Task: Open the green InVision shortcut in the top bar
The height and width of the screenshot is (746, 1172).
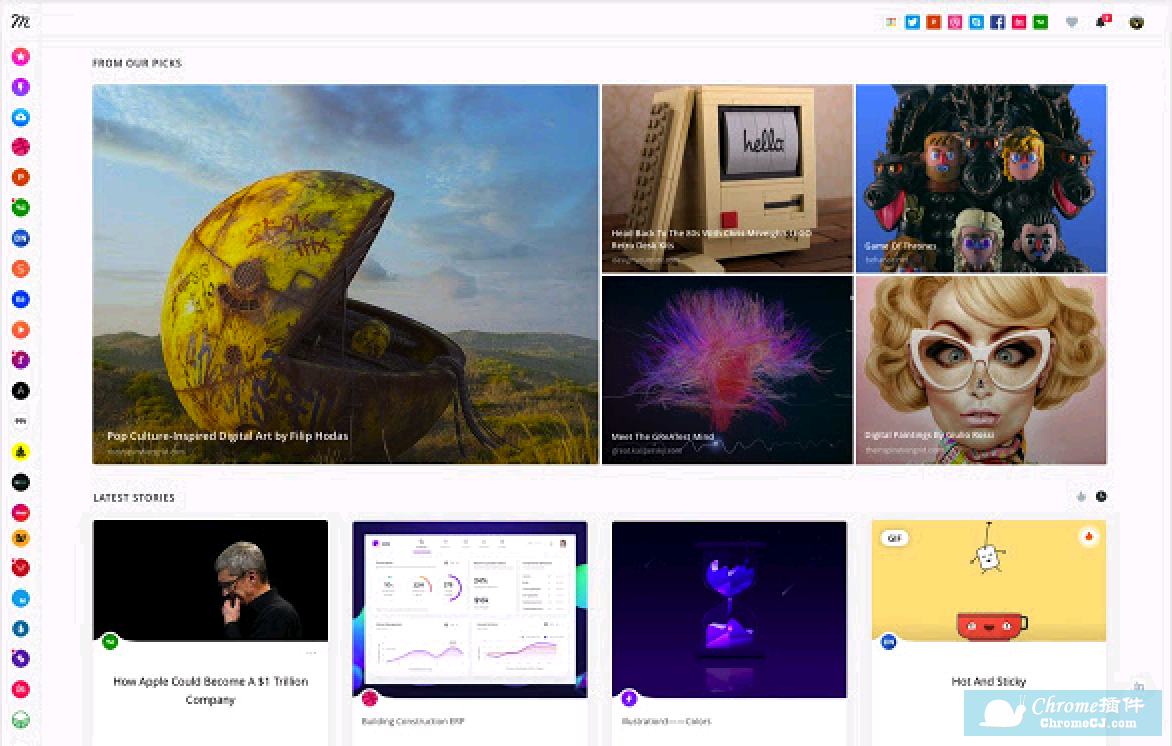Action: [x=1040, y=22]
